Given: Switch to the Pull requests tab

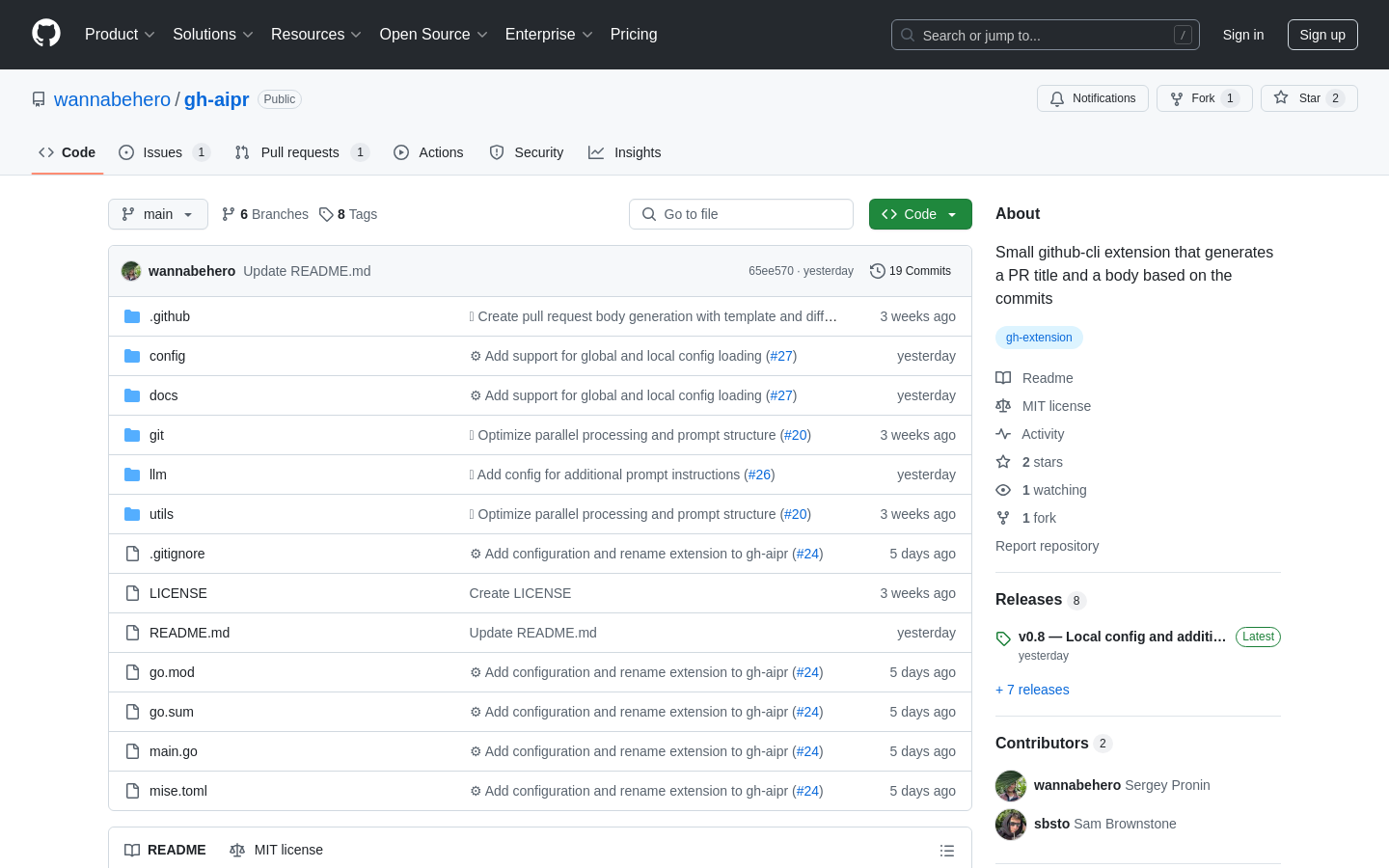Looking at the screenshot, I should tap(302, 152).
